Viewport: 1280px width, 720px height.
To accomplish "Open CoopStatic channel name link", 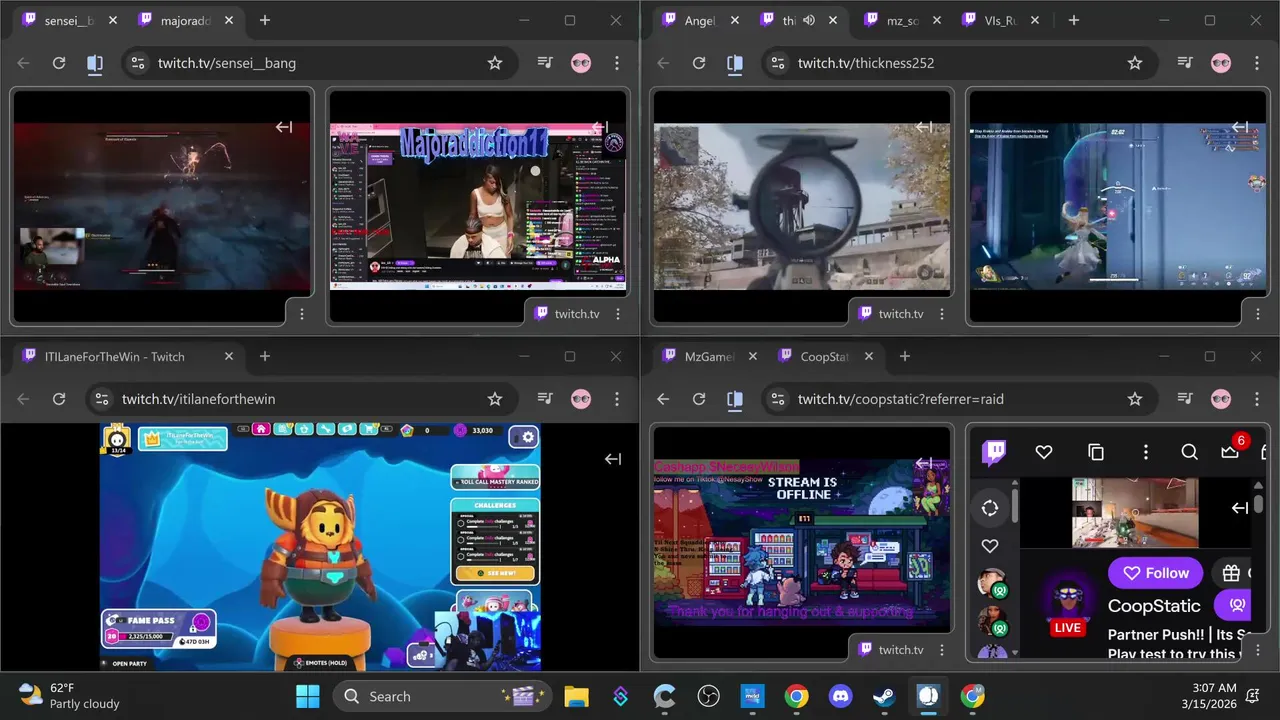I will point(1154,606).
